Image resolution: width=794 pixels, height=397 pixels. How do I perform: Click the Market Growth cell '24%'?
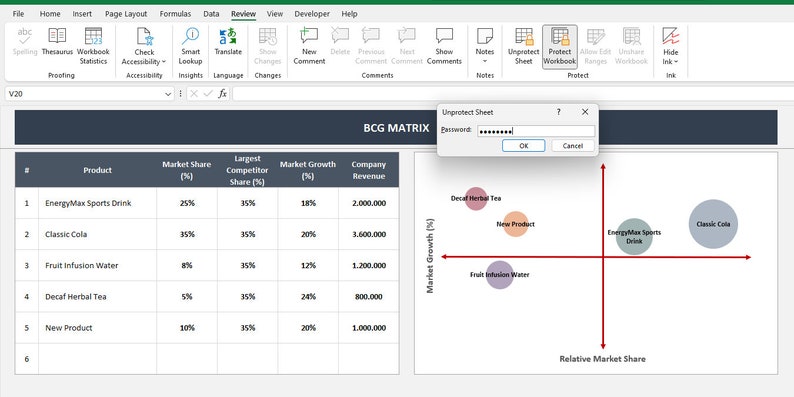(308, 297)
